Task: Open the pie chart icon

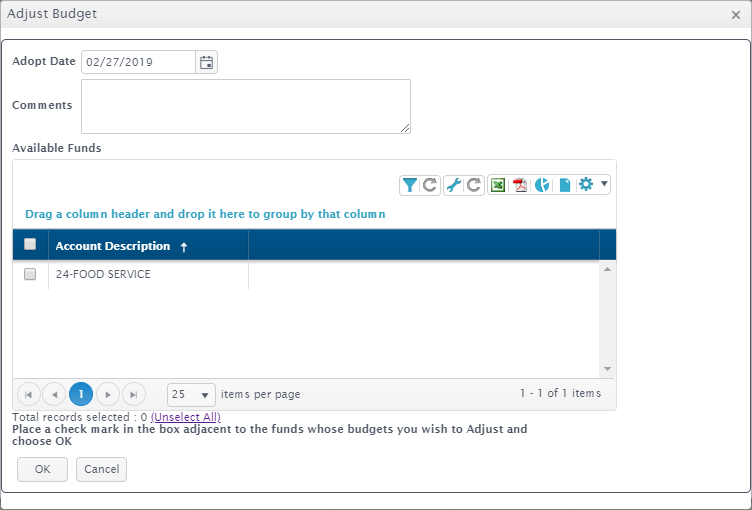Action: tap(542, 185)
